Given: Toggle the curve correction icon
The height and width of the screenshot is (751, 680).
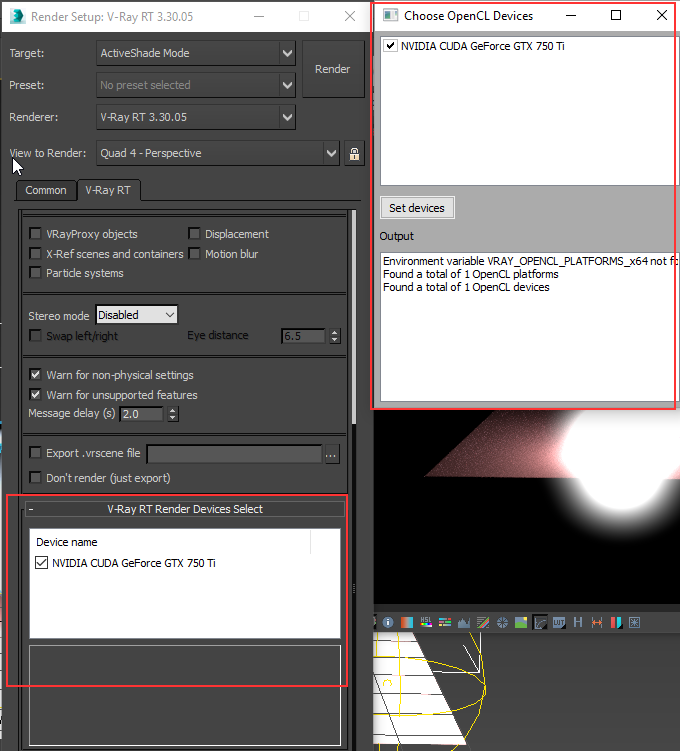Looking at the screenshot, I should pyautogui.click(x=540, y=622).
